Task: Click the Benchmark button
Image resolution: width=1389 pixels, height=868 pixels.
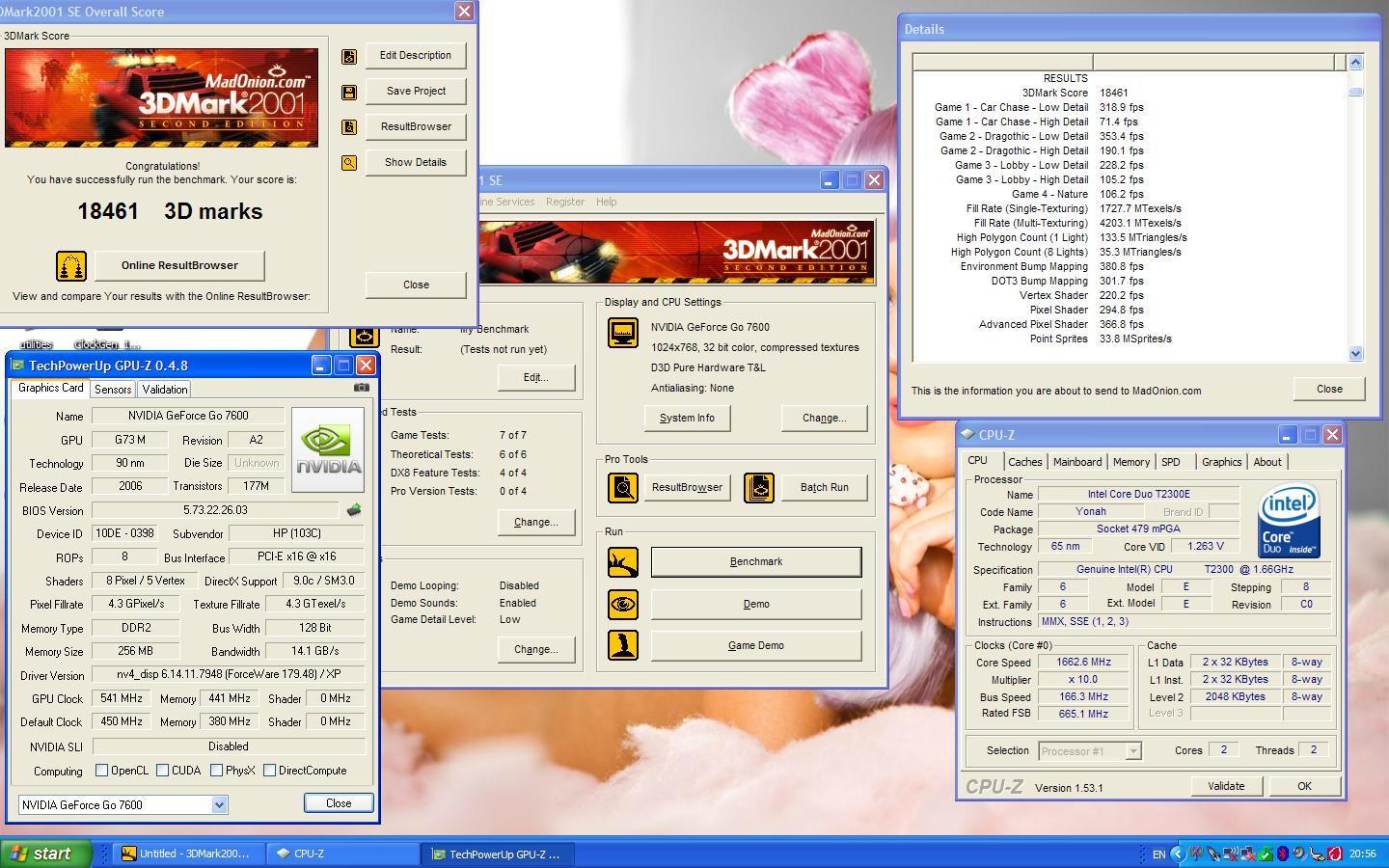Action: (756, 561)
